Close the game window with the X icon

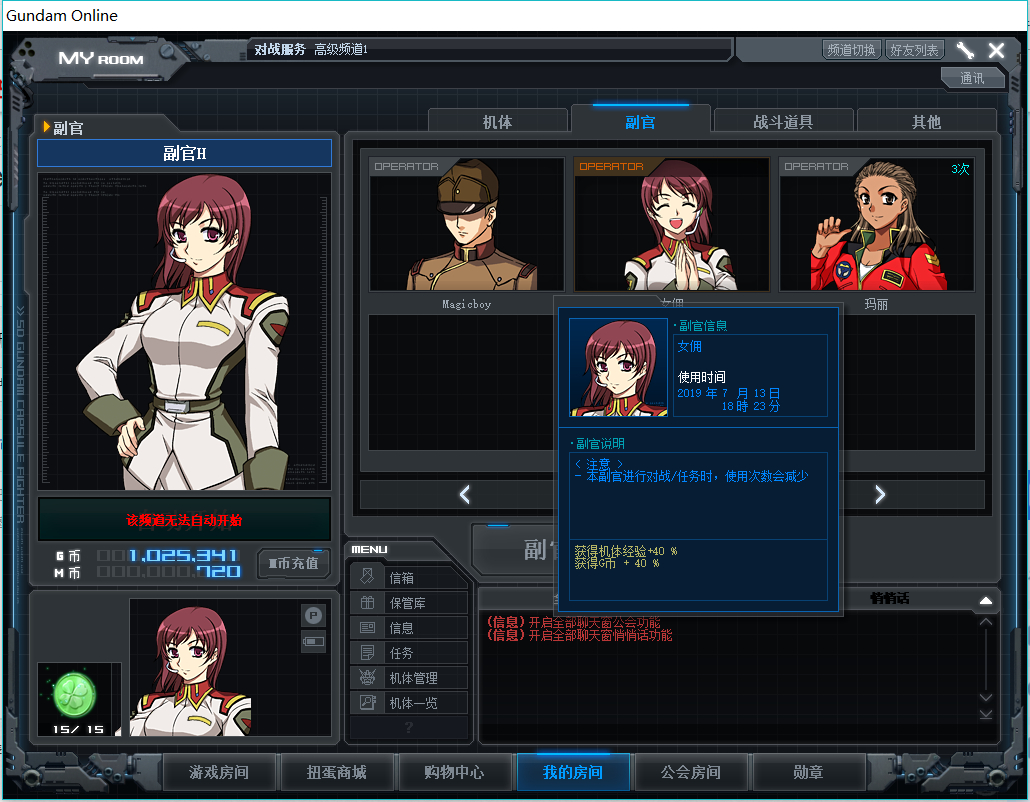coord(996,50)
